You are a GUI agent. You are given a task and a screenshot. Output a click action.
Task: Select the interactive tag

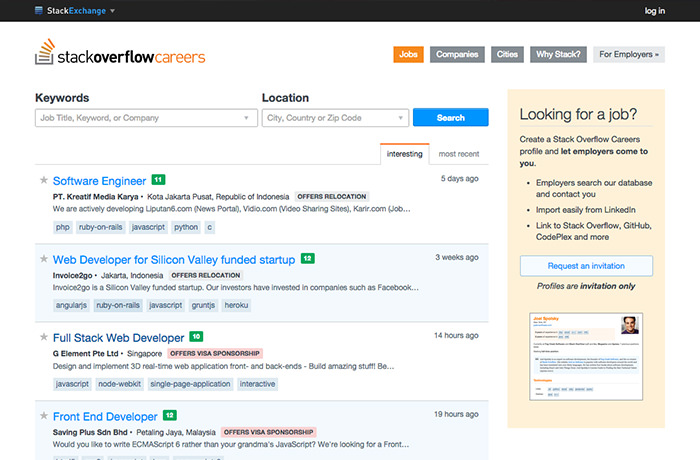click(x=258, y=384)
